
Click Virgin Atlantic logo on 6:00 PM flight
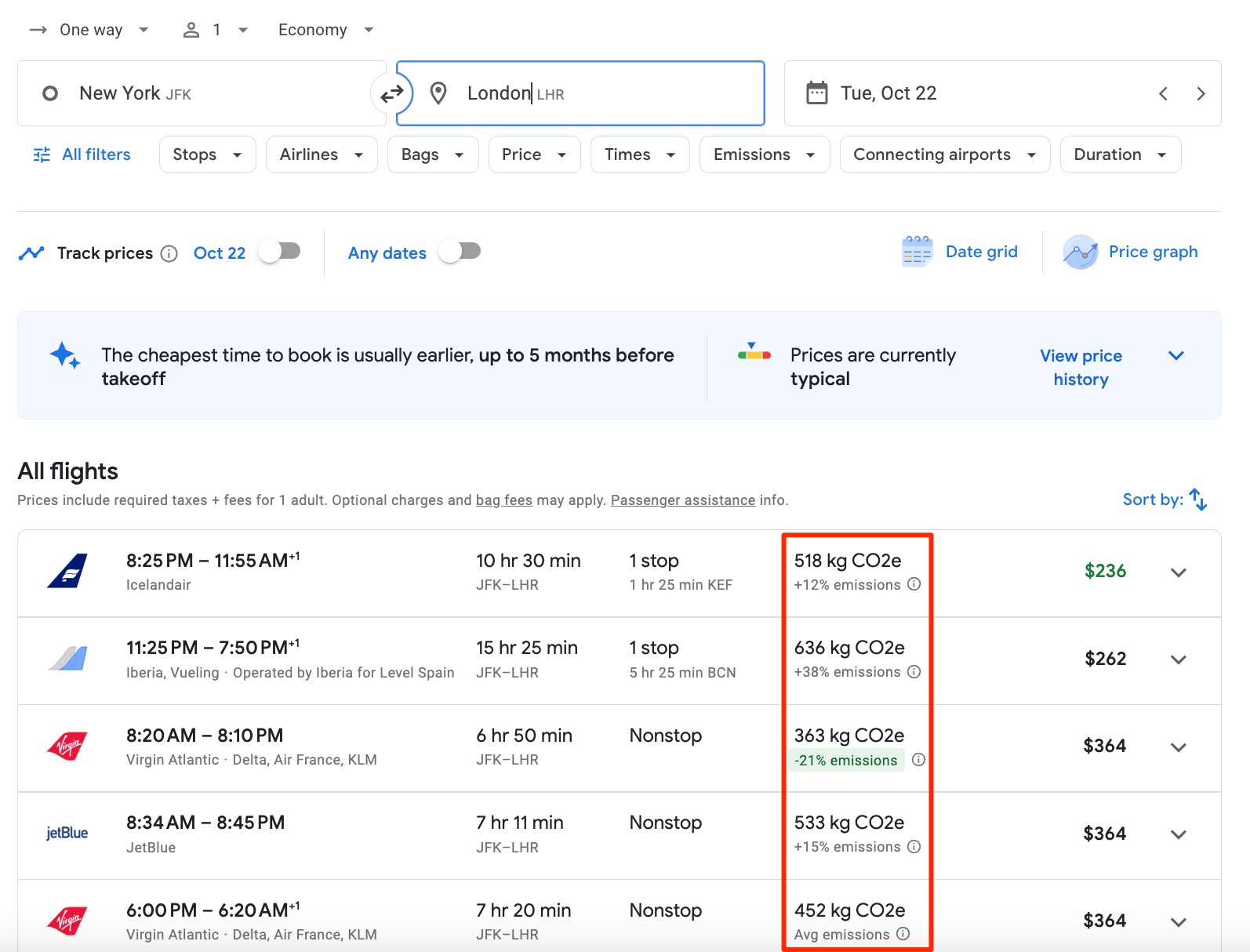tap(67, 921)
